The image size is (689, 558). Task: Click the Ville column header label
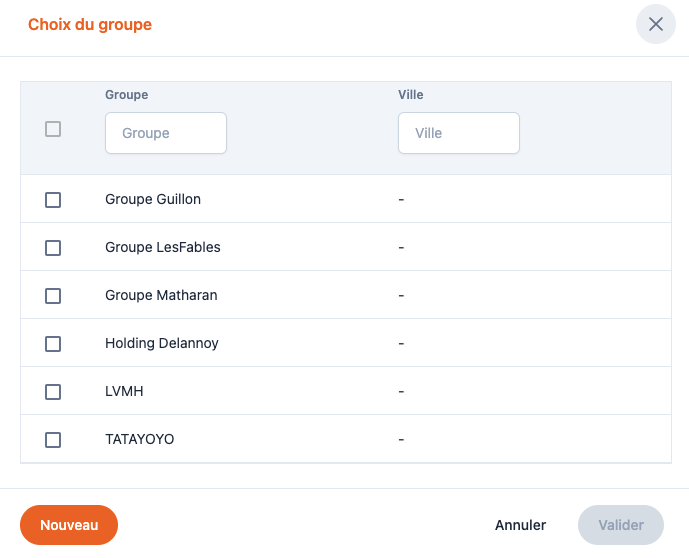point(411,95)
